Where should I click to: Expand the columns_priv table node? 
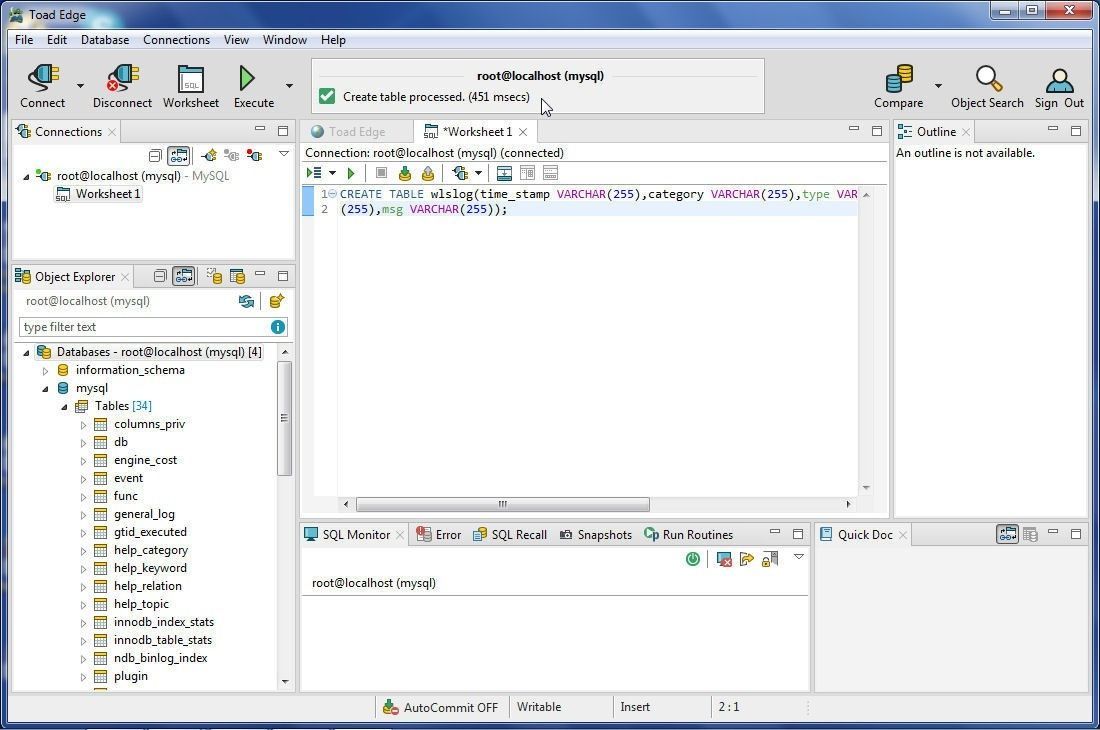coord(83,425)
